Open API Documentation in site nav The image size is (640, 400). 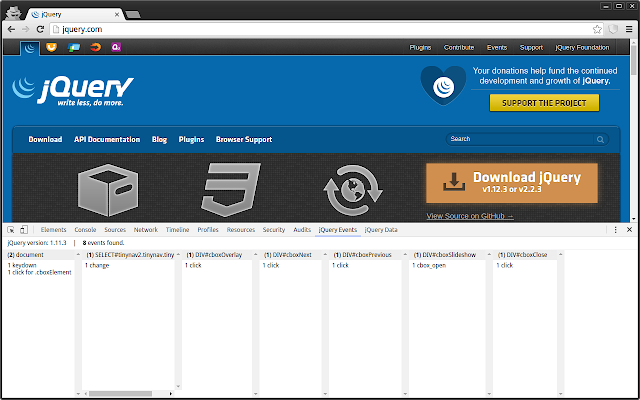pyautogui.click(x=107, y=139)
